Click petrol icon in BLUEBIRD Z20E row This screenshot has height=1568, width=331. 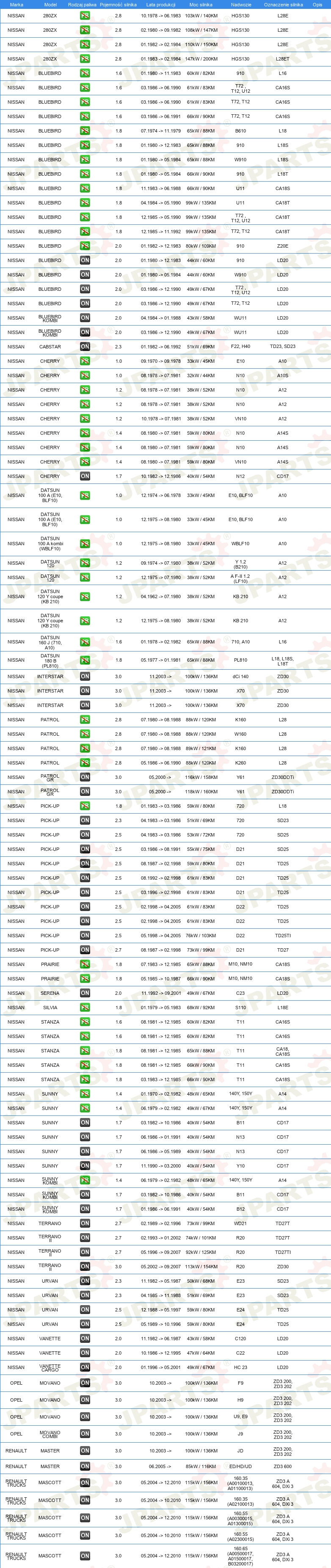(x=85, y=246)
